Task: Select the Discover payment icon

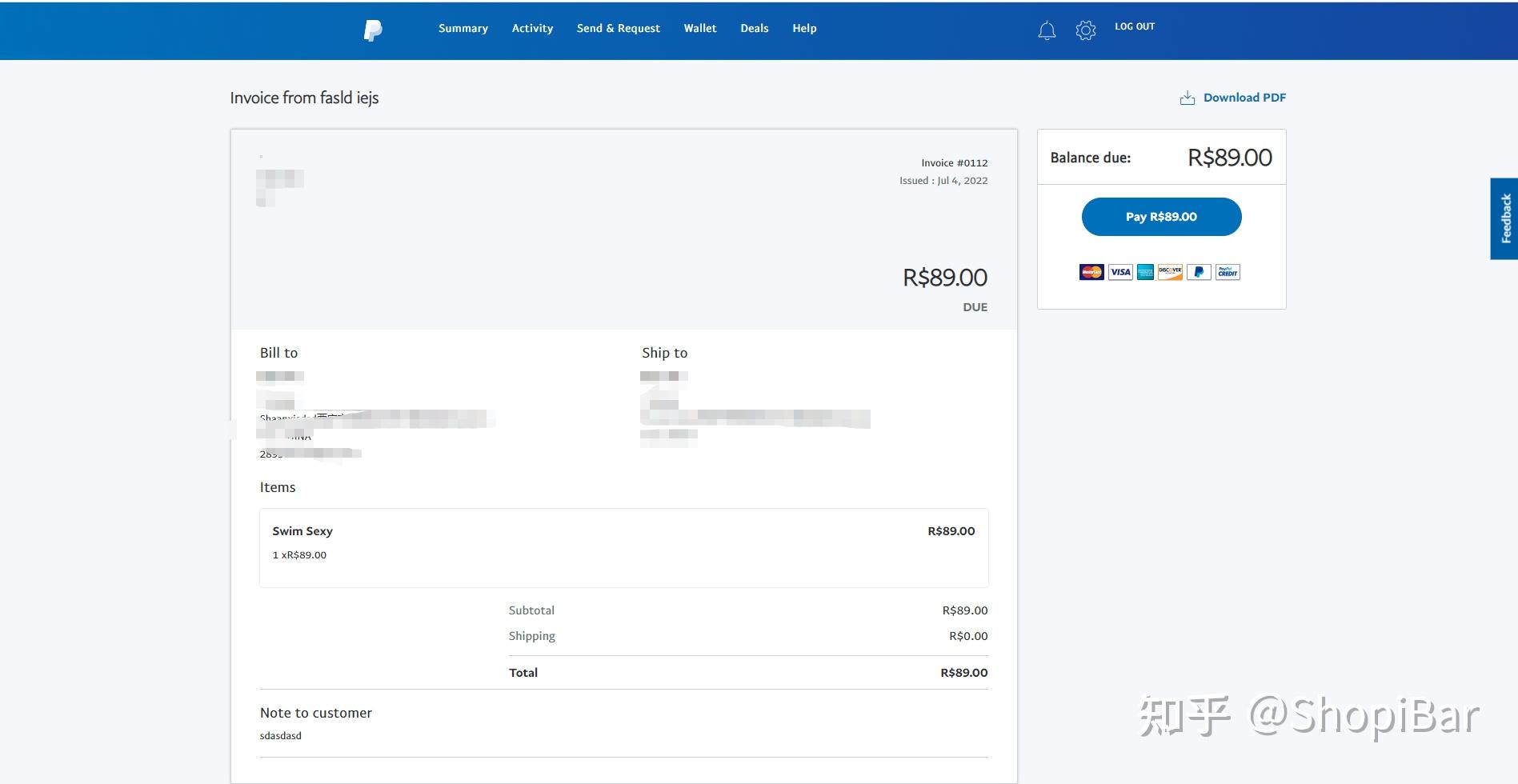Action: [x=1171, y=272]
